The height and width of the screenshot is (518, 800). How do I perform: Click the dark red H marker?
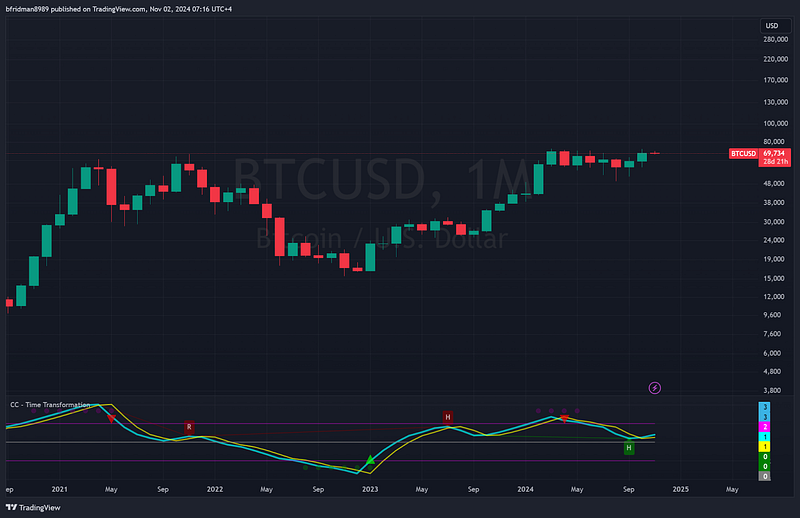point(448,417)
